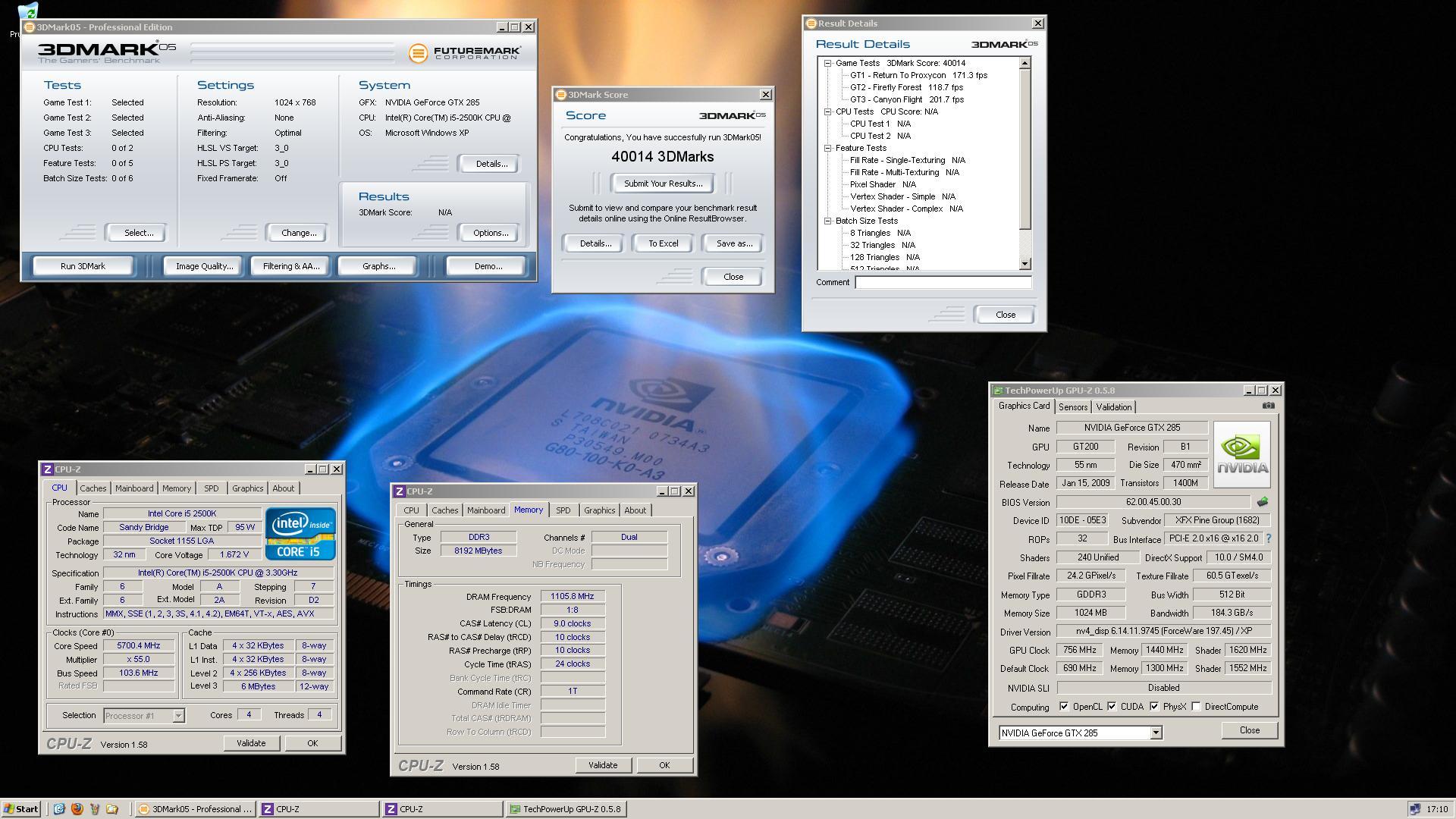Screen dimensions: 1456x819
Task: Collapse the Batch Size Tests tree node
Action: tap(828, 221)
